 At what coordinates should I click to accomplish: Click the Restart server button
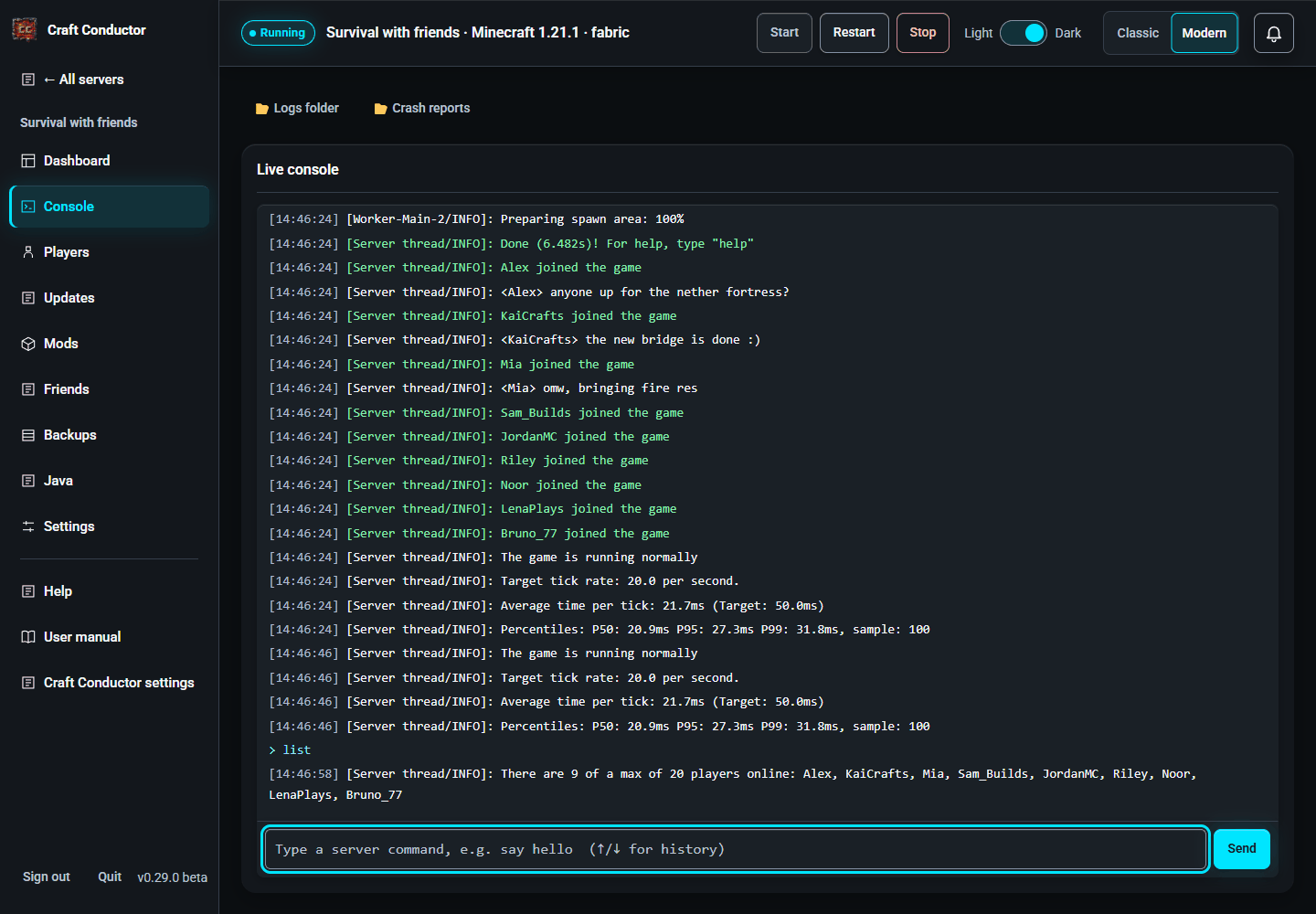(x=854, y=33)
